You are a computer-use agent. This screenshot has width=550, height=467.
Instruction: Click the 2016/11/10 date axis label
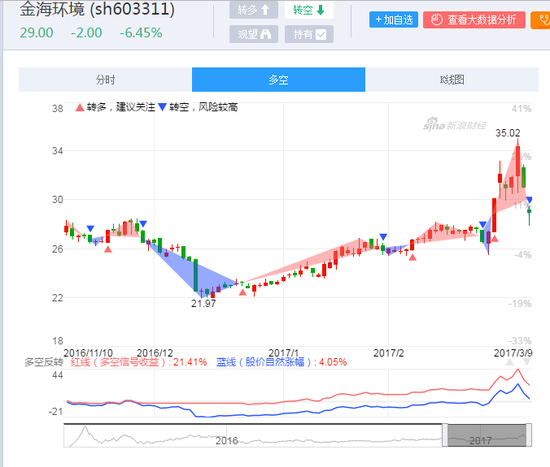pos(88,353)
